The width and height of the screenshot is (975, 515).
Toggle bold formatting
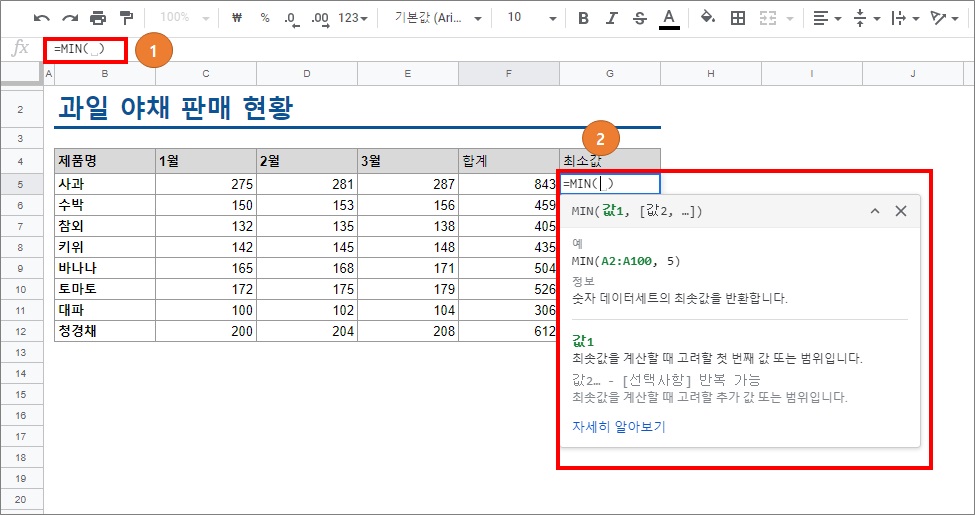pyautogui.click(x=583, y=18)
